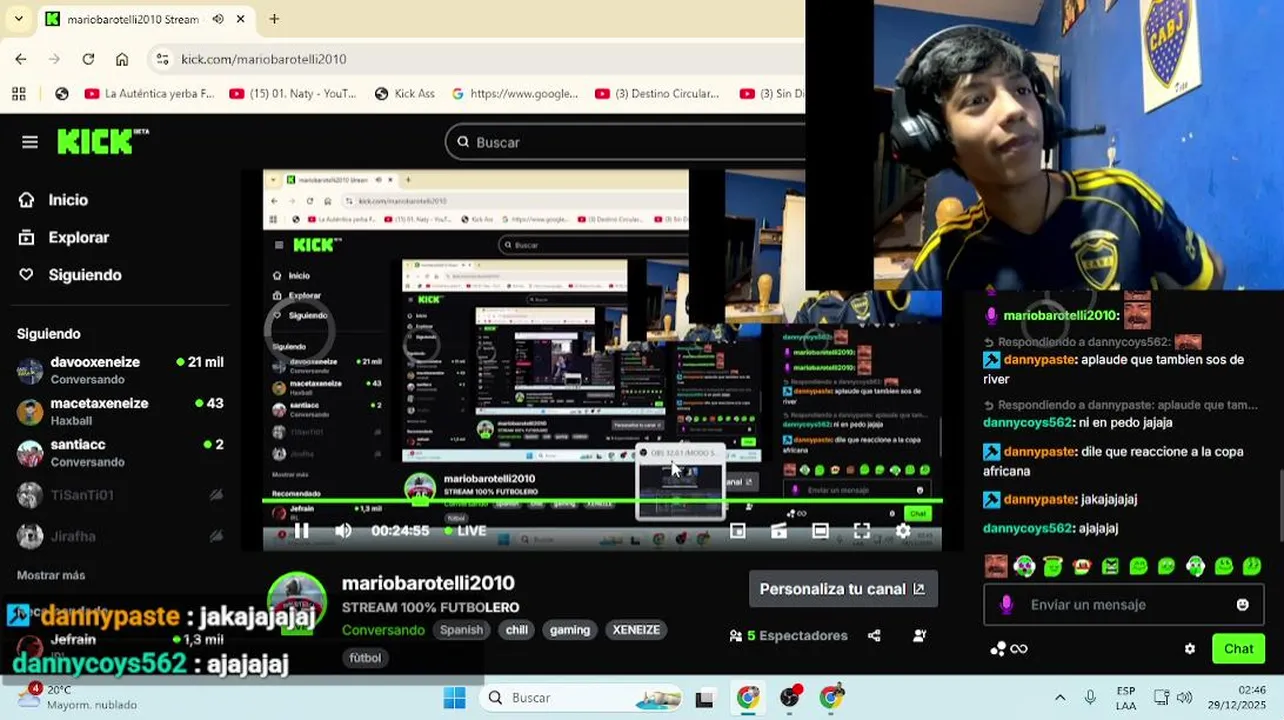Open the OBS icon on taskbar
1284x720 pixels.
click(790, 697)
